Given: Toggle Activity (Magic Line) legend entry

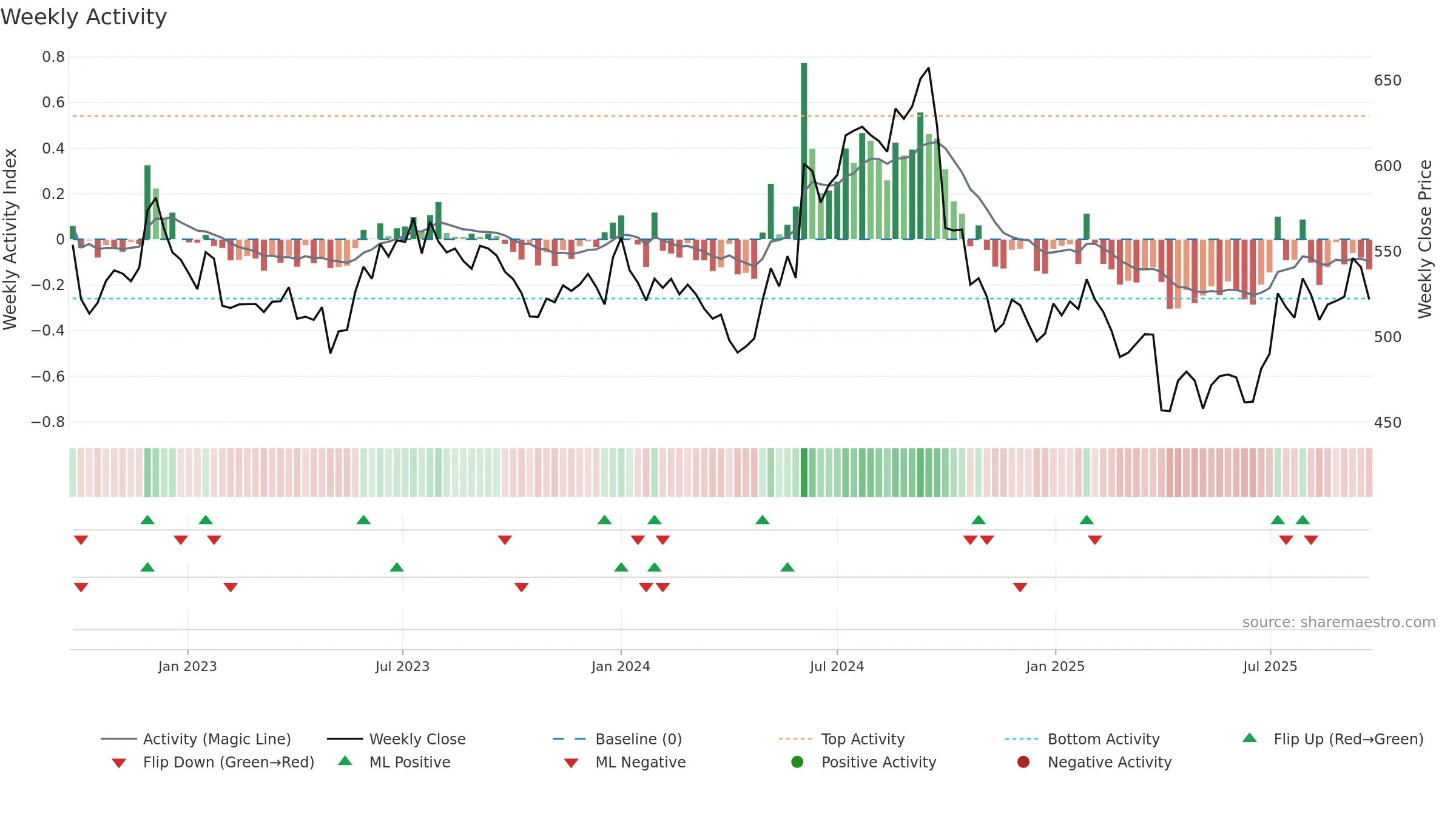Looking at the screenshot, I should tap(196, 739).
